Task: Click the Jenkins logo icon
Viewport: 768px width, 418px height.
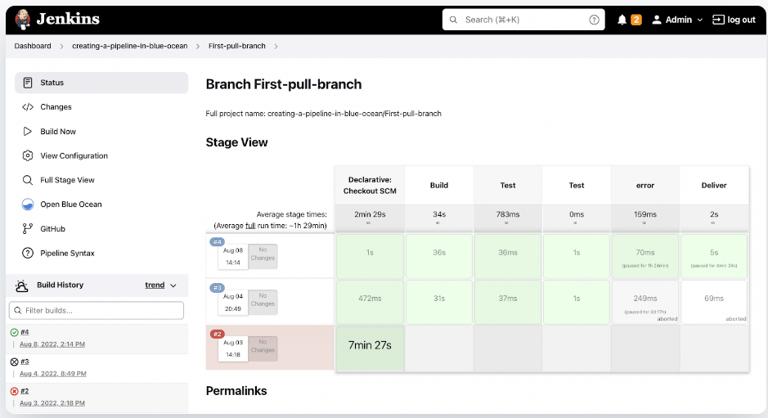Action: (x=21, y=19)
